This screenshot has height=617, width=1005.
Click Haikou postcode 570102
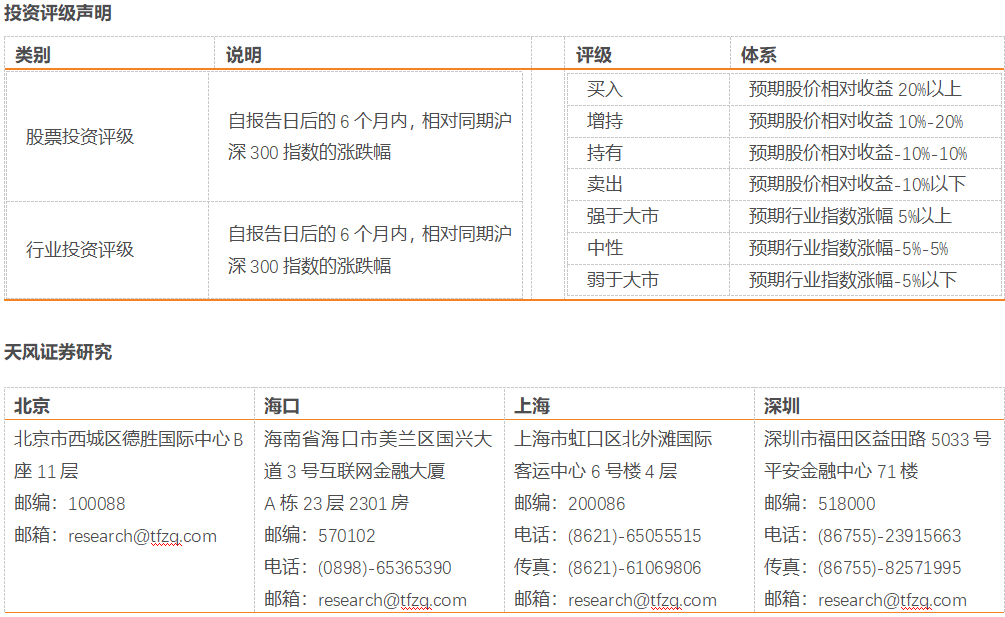pos(347,536)
